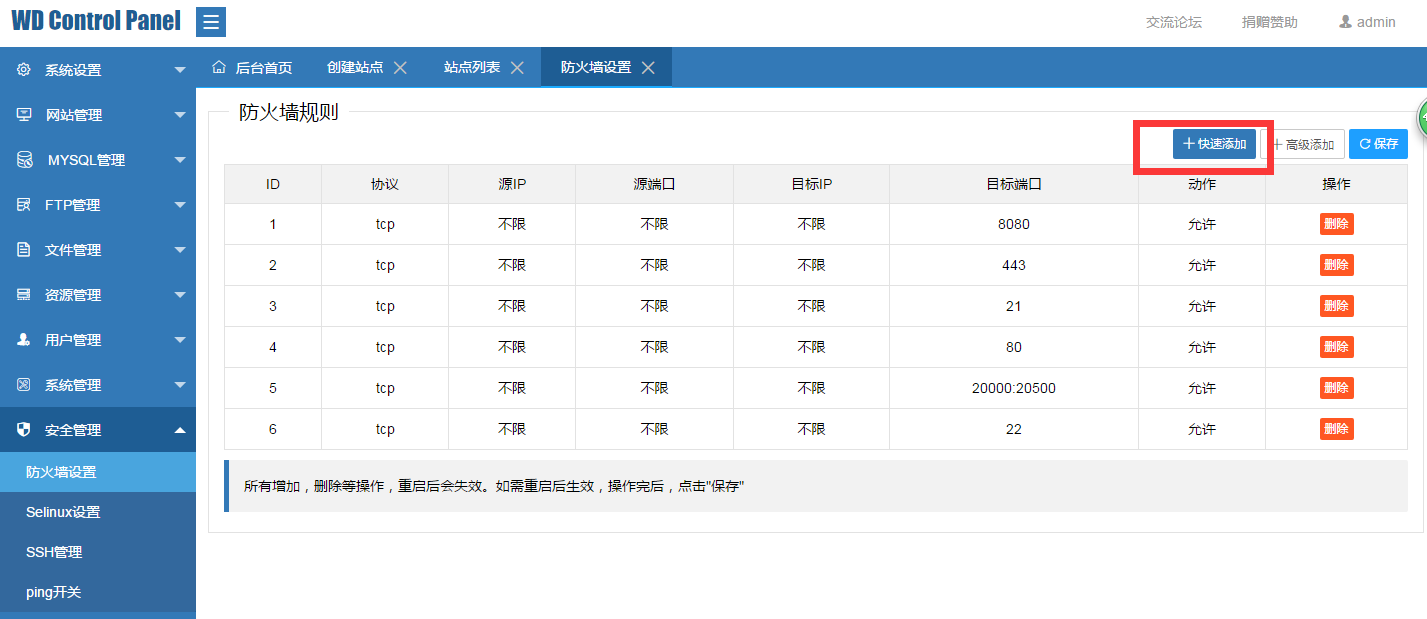Click the home icon on 后台首页 tab

tap(218, 66)
